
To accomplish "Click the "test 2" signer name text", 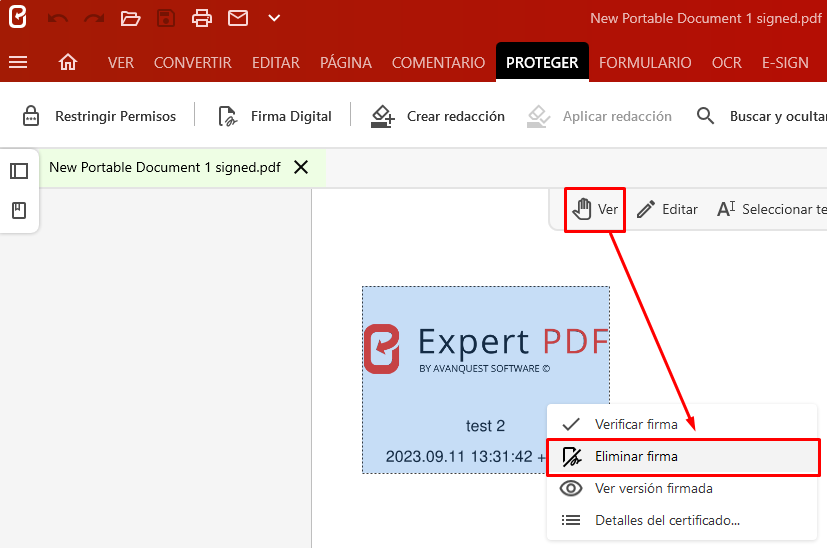I will click(485, 426).
